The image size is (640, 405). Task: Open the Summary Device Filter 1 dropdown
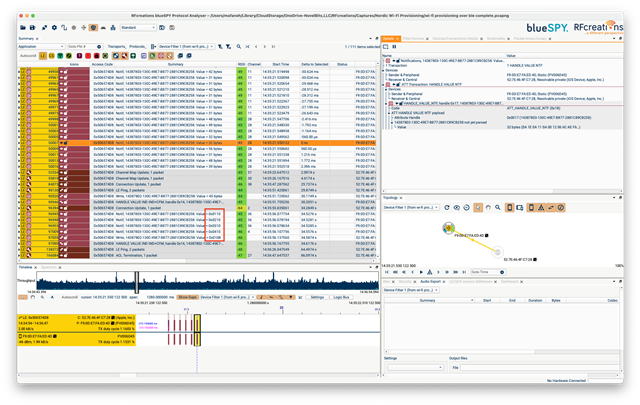[x=186, y=47]
